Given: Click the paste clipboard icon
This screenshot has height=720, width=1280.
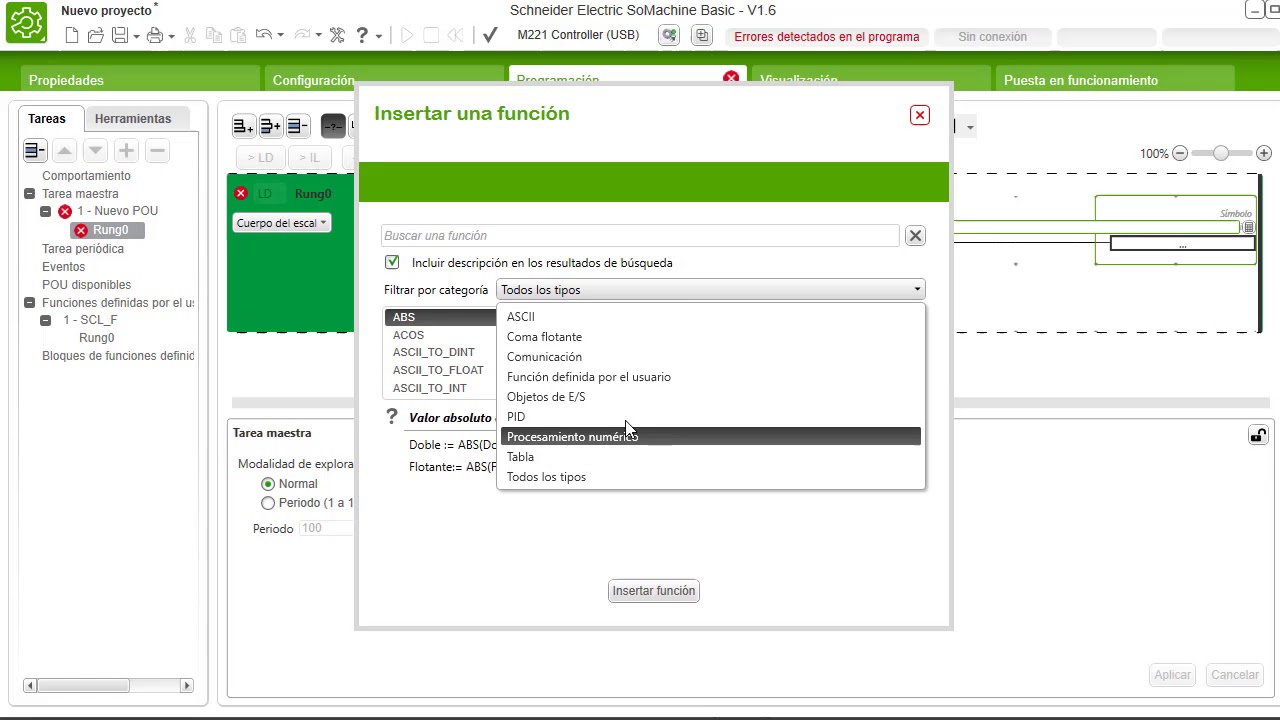Looking at the screenshot, I should 238,36.
